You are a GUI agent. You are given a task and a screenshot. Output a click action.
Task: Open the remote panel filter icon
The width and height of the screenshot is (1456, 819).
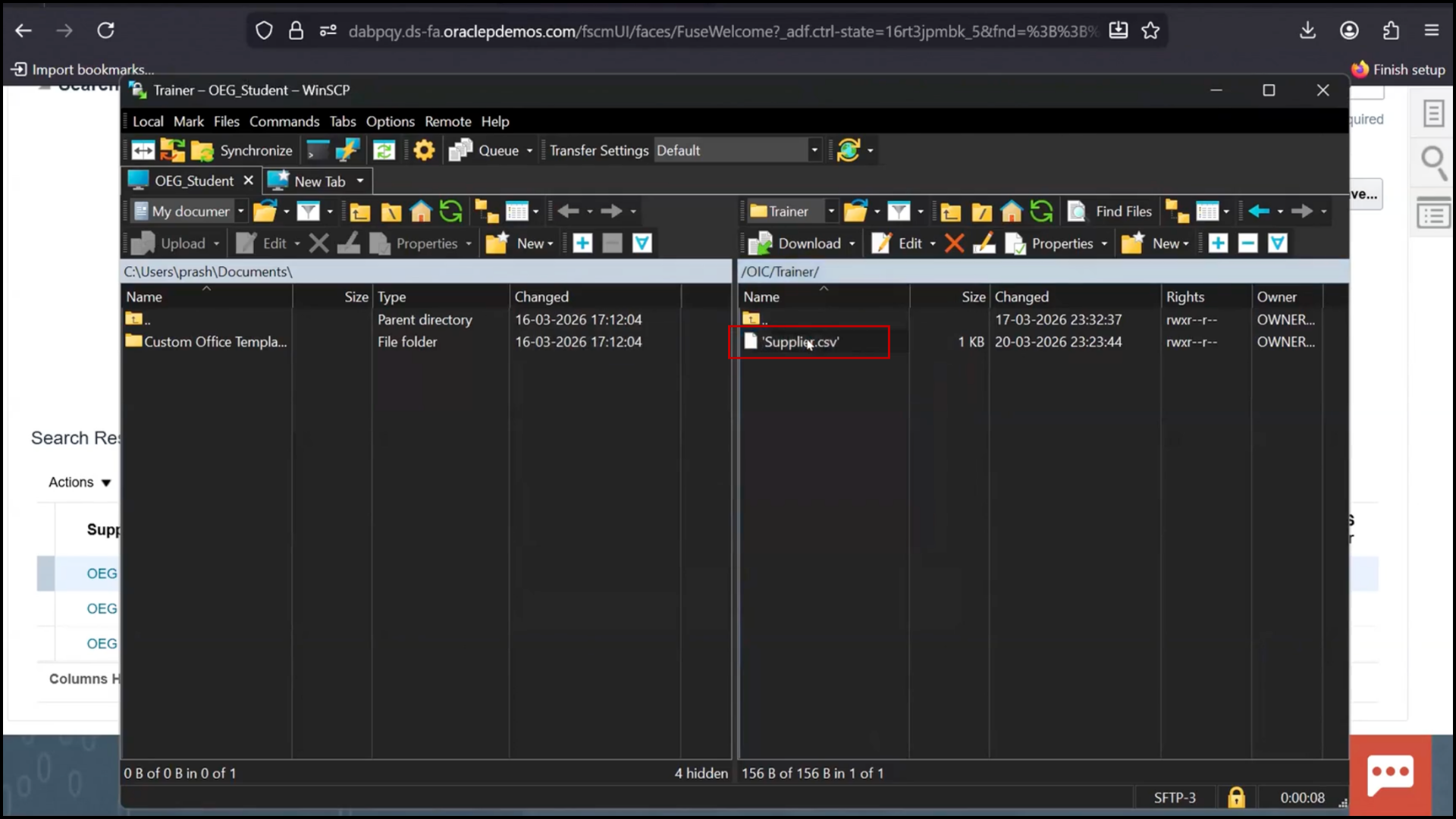coord(900,212)
